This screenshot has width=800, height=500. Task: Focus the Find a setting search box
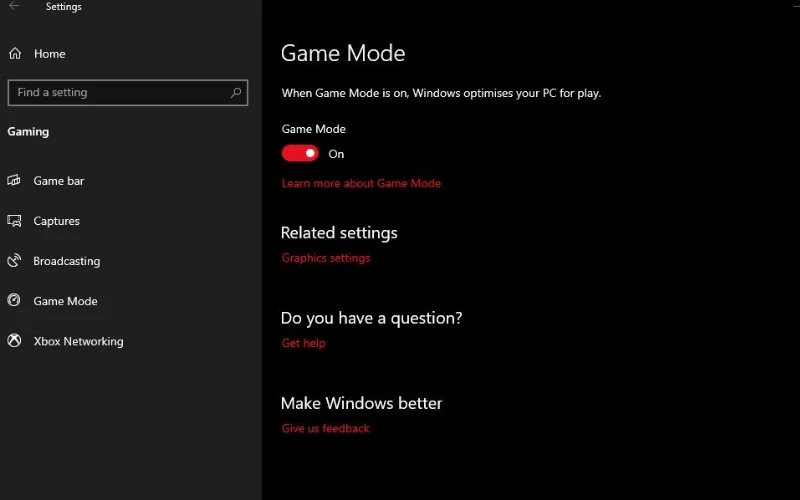[128, 92]
